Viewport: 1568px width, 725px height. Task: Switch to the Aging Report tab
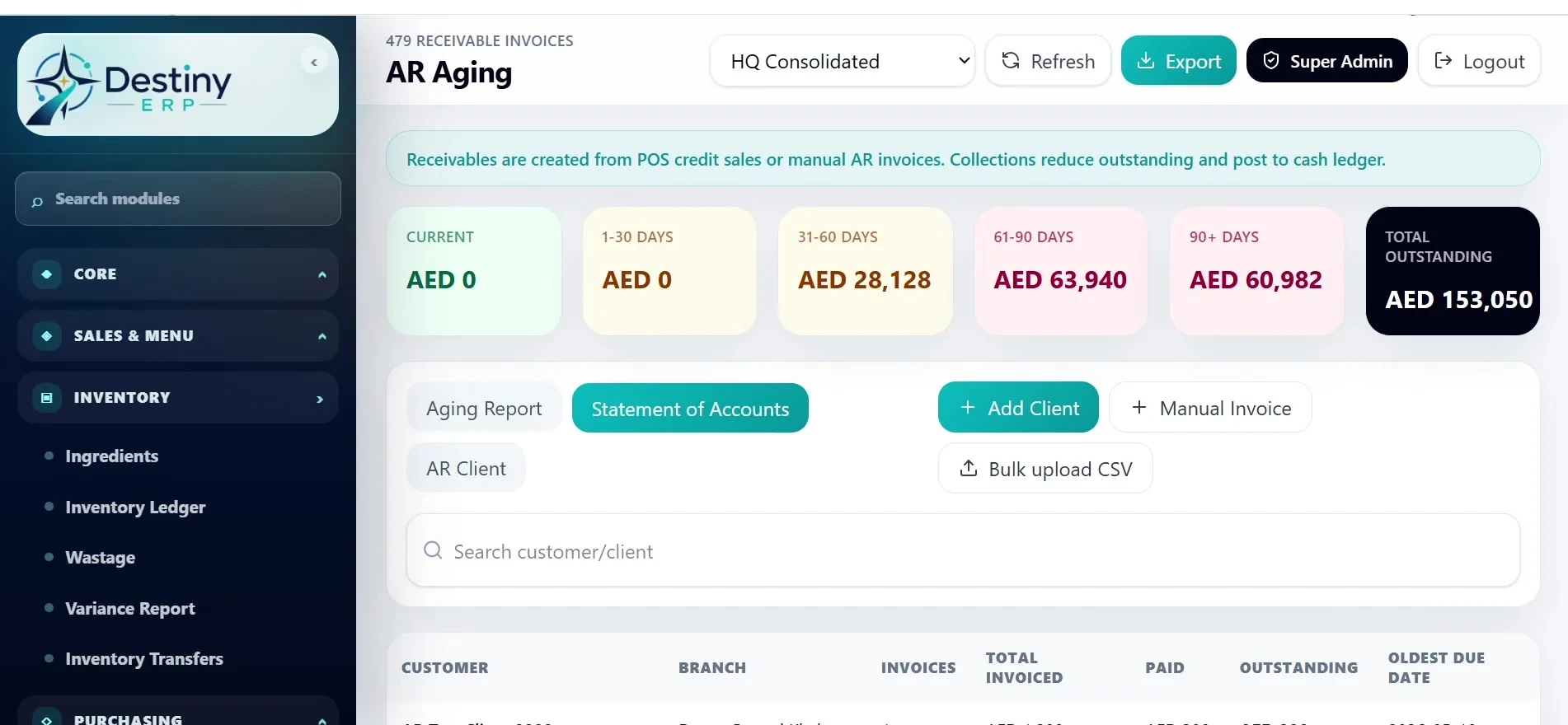(x=484, y=408)
